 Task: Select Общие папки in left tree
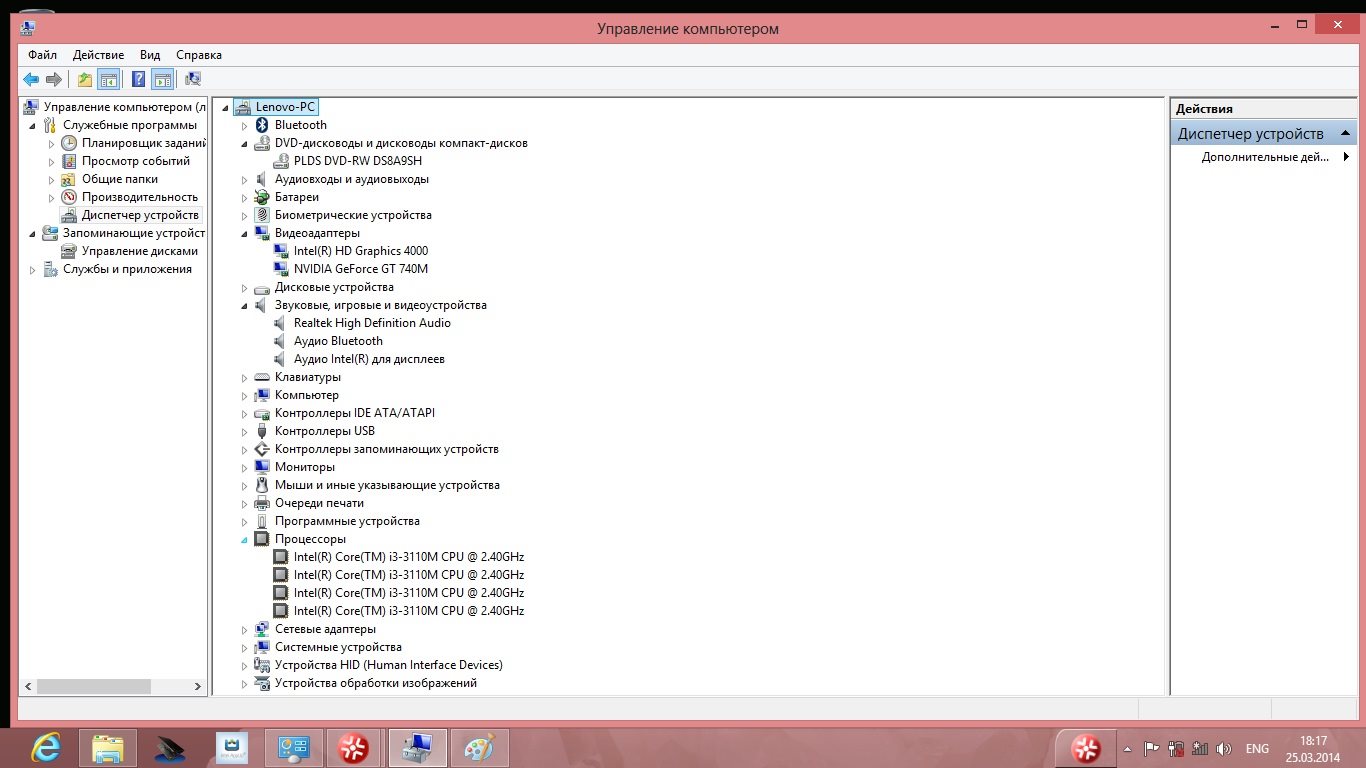pyautogui.click(x=120, y=179)
